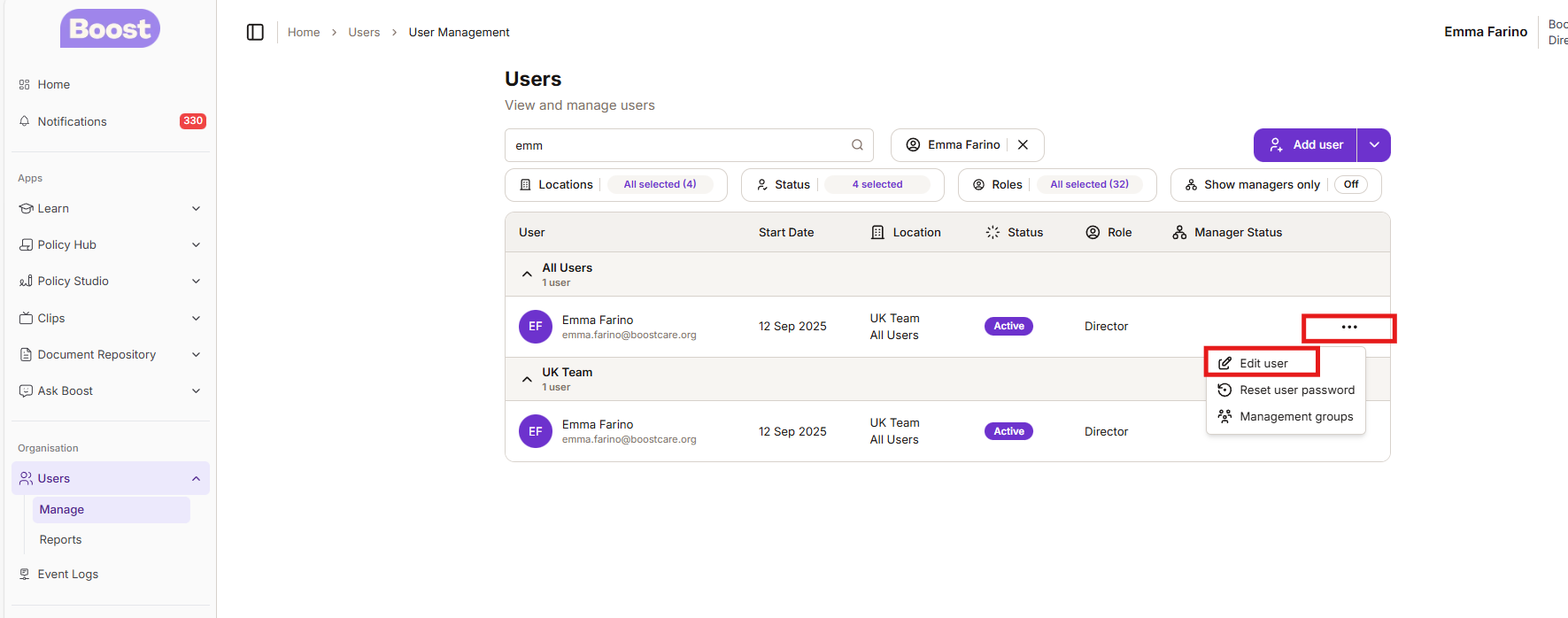Click the Boost logo
The width and height of the screenshot is (1568, 618).
pos(110,29)
